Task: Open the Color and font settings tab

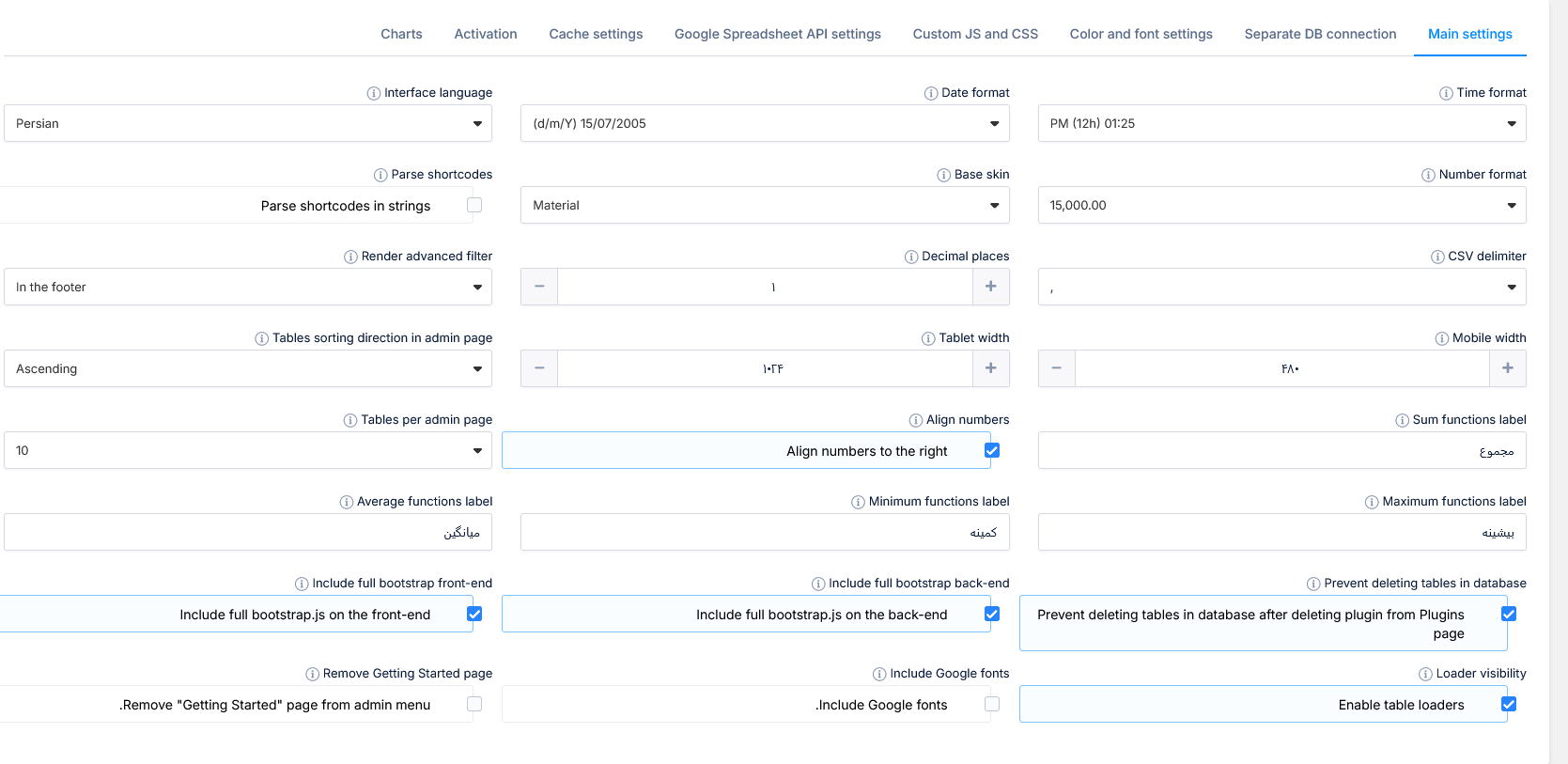Action: (1141, 34)
